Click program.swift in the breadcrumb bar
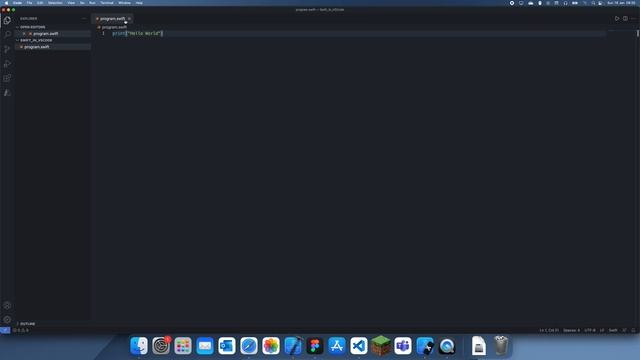This screenshot has height=360, width=640. 114,27
